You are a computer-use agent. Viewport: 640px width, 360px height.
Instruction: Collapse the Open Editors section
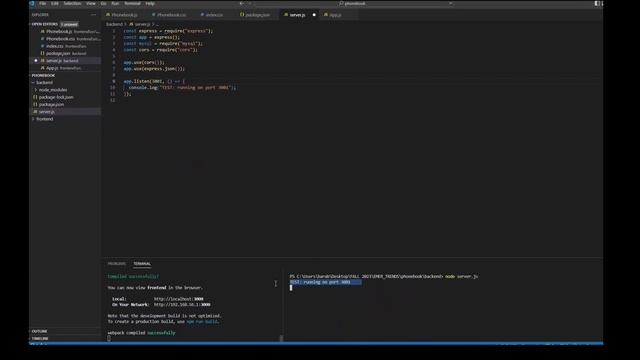tap(44, 24)
